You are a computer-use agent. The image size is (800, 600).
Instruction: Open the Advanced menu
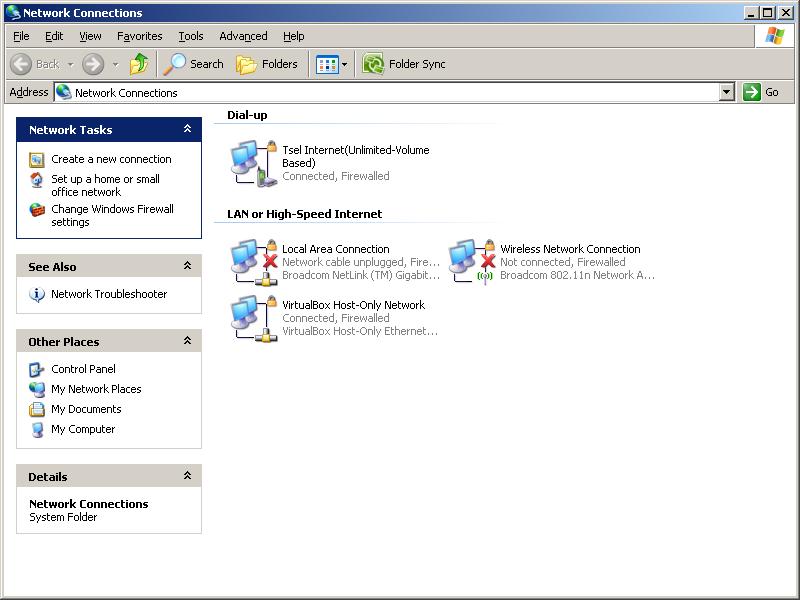[243, 36]
